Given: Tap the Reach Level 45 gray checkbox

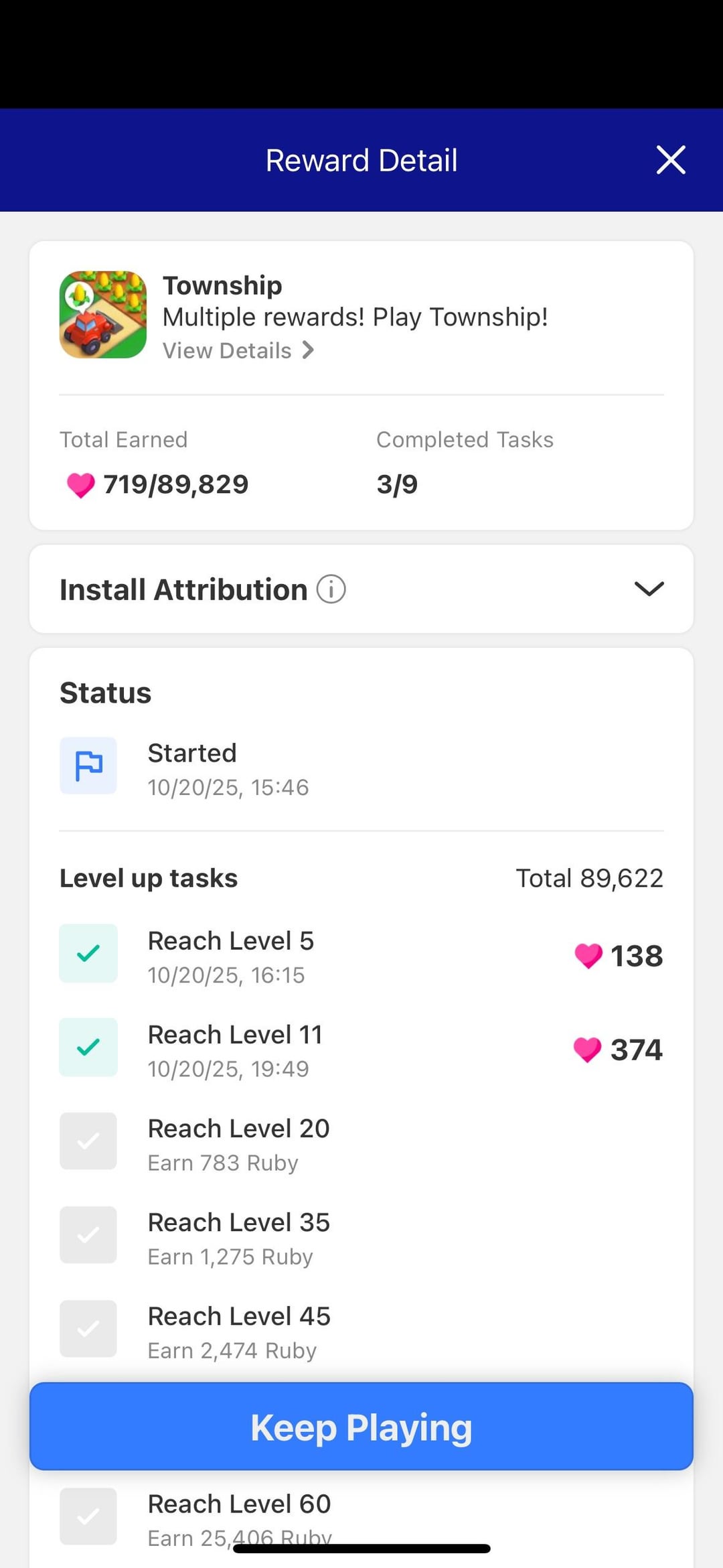Looking at the screenshot, I should [x=88, y=1328].
